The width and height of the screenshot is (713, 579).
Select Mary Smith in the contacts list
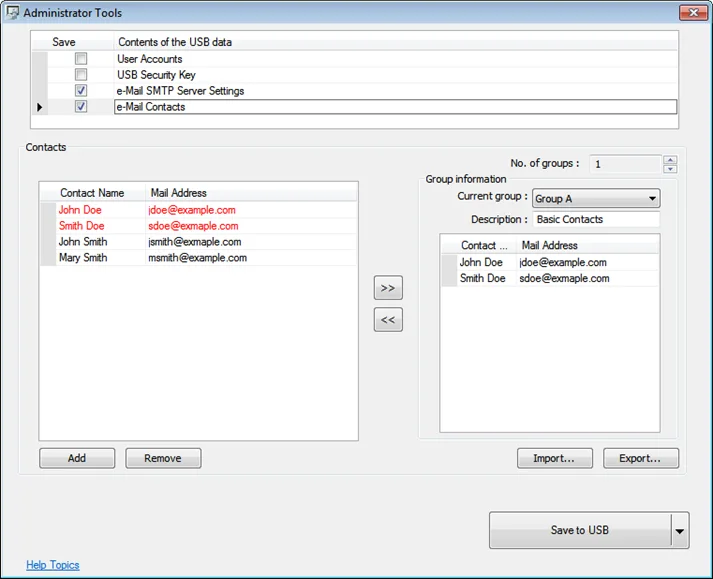(83, 257)
